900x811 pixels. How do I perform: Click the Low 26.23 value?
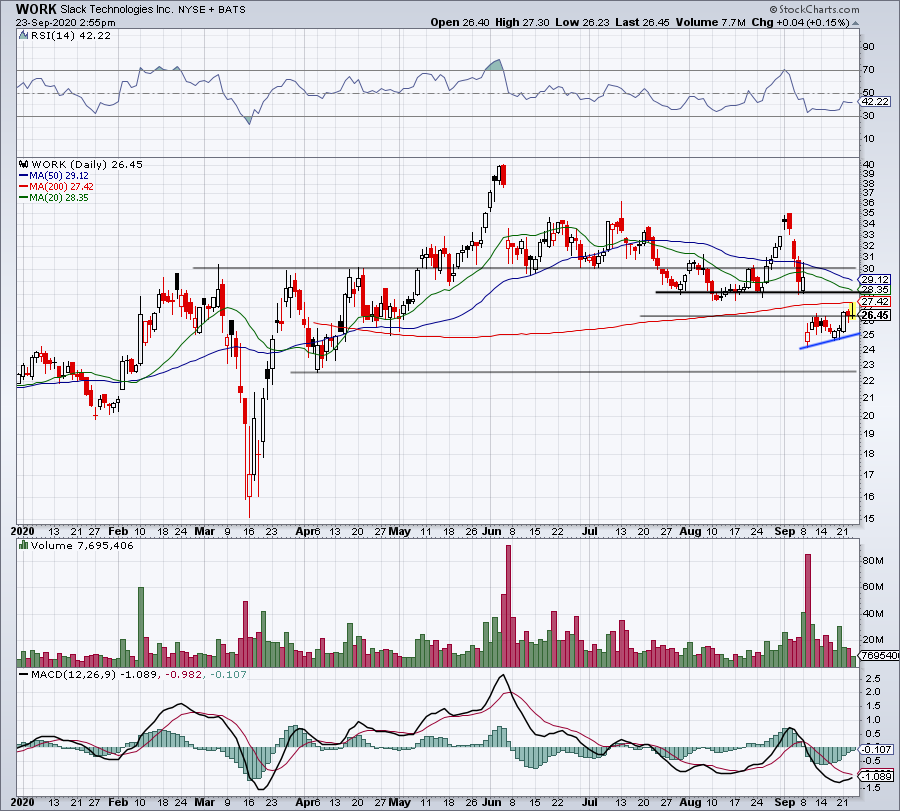pyautogui.click(x=582, y=22)
